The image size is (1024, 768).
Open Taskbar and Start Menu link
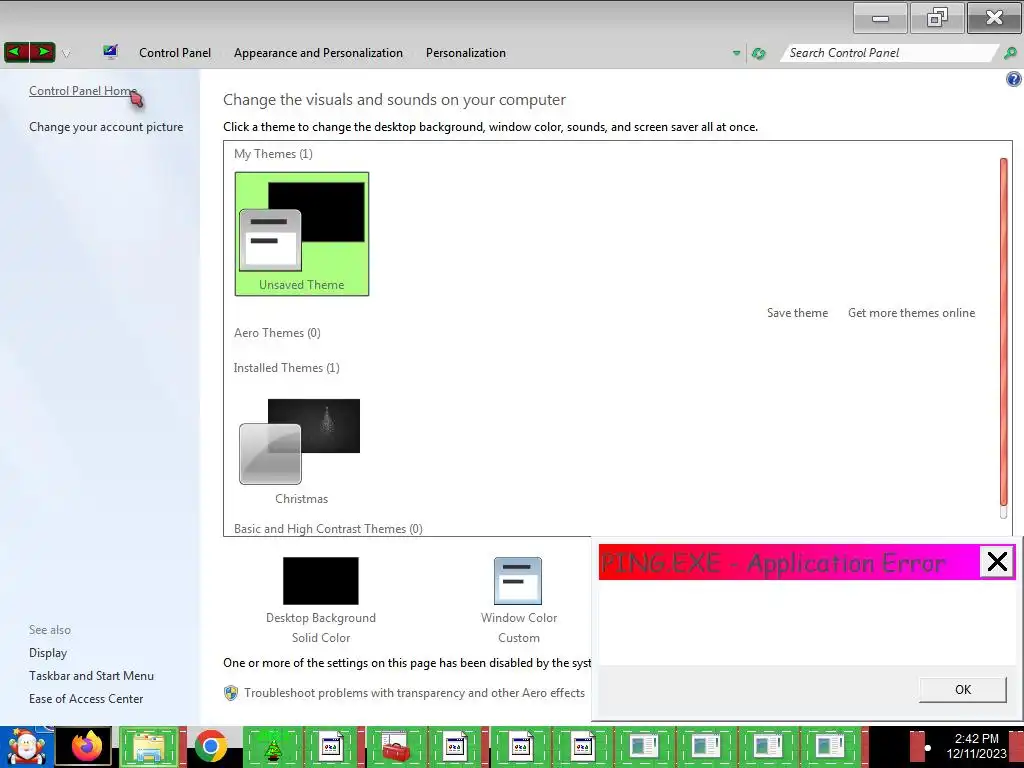91,676
